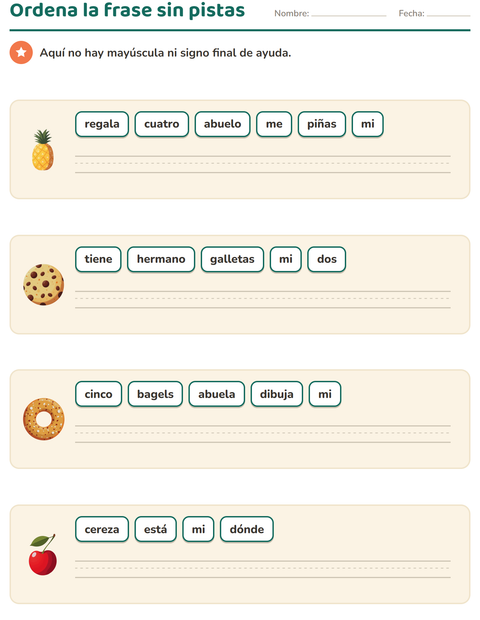Click the writing line under the pineapple words

[263, 164]
